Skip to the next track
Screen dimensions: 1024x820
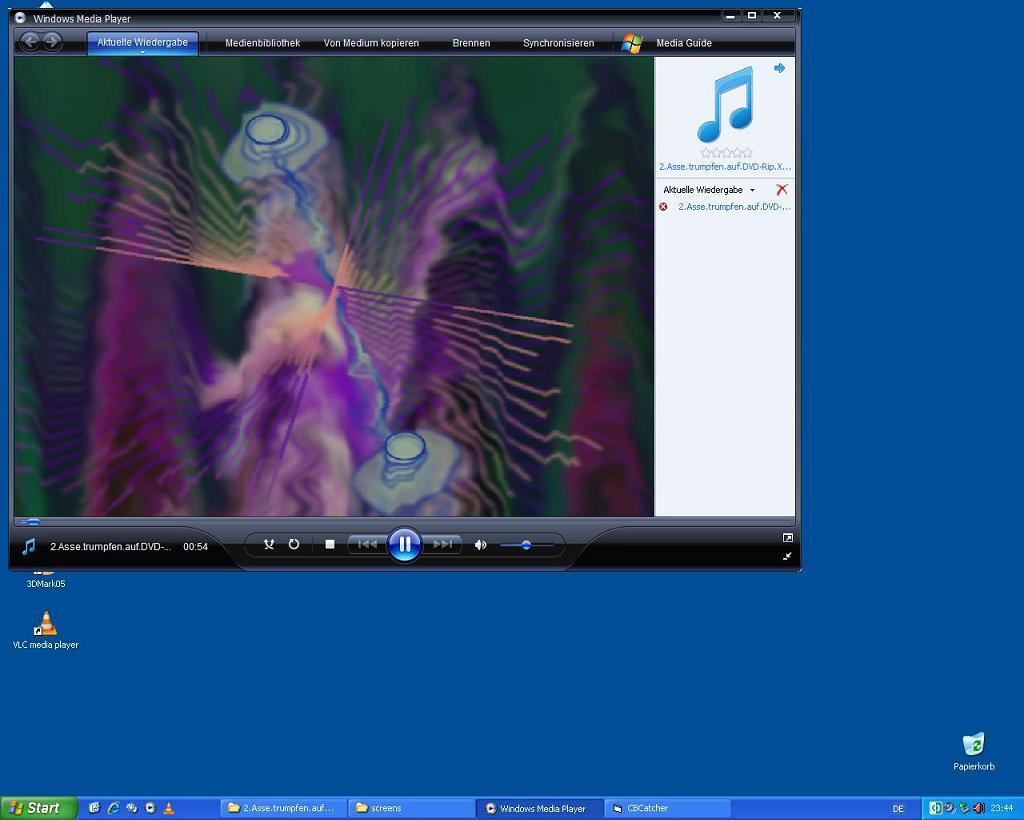pyautogui.click(x=442, y=544)
